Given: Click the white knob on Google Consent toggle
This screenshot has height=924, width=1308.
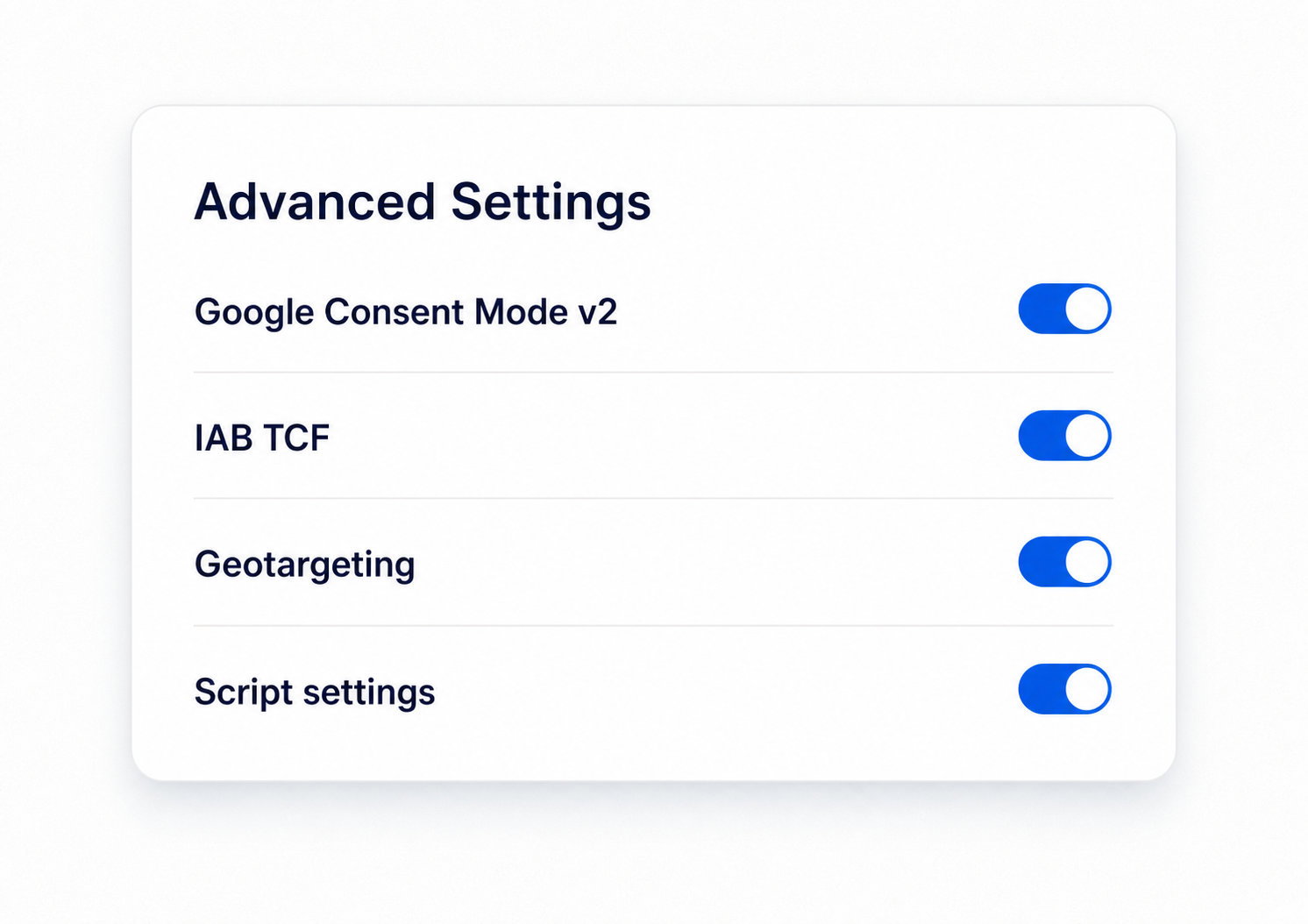Looking at the screenshot, I should tap(1087, 309).
